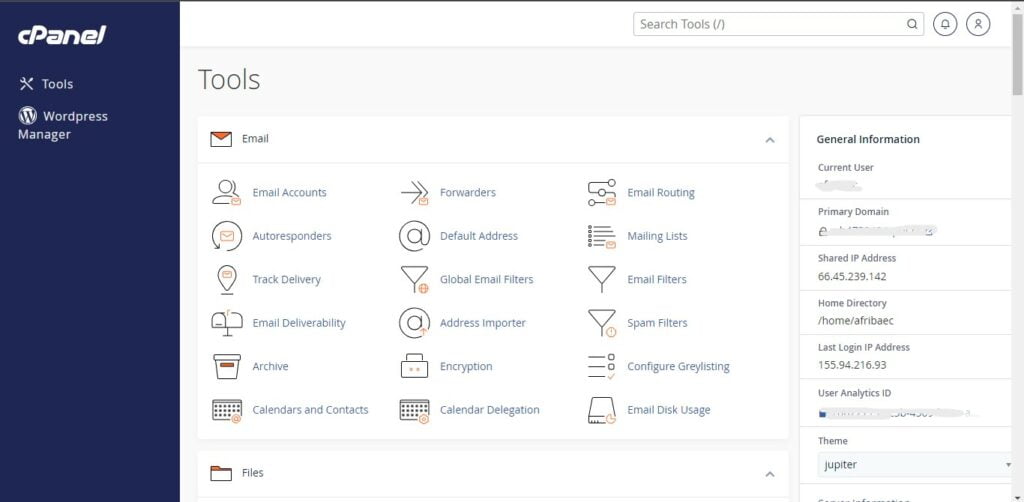1024x502 pixels.
Task: Open the Email Deliverability mailbox icon
Action: (227, 323)
